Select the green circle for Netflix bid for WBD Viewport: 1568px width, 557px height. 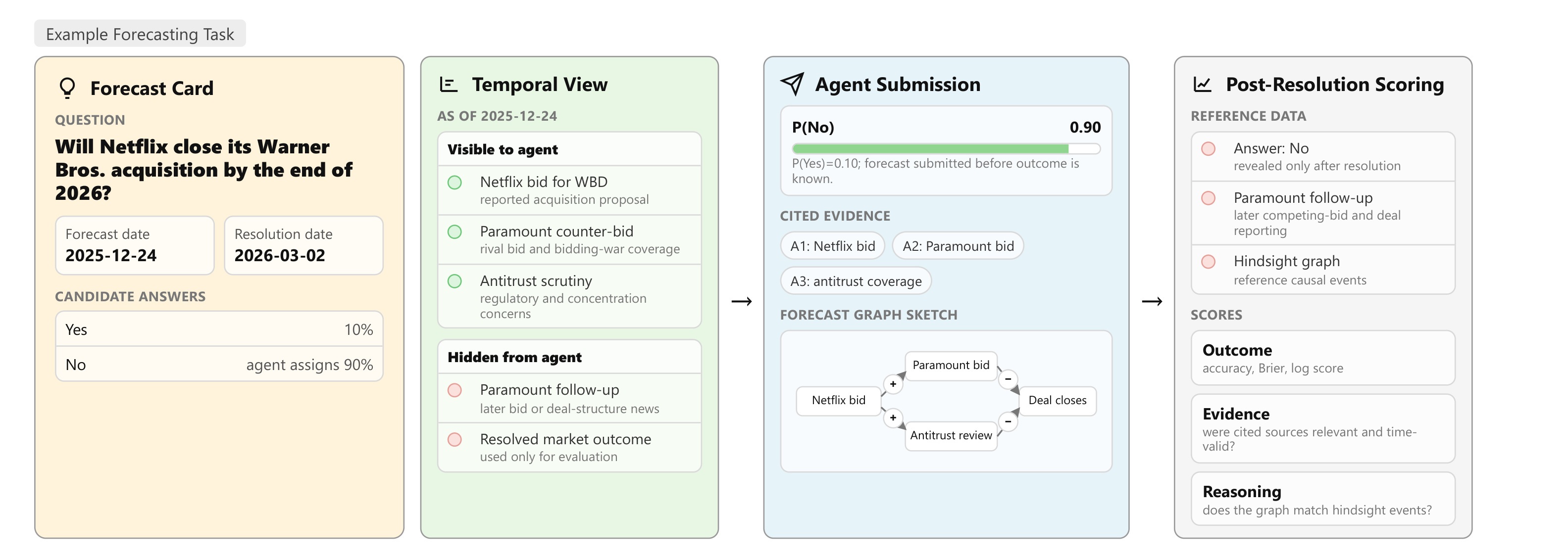(455, 183)
